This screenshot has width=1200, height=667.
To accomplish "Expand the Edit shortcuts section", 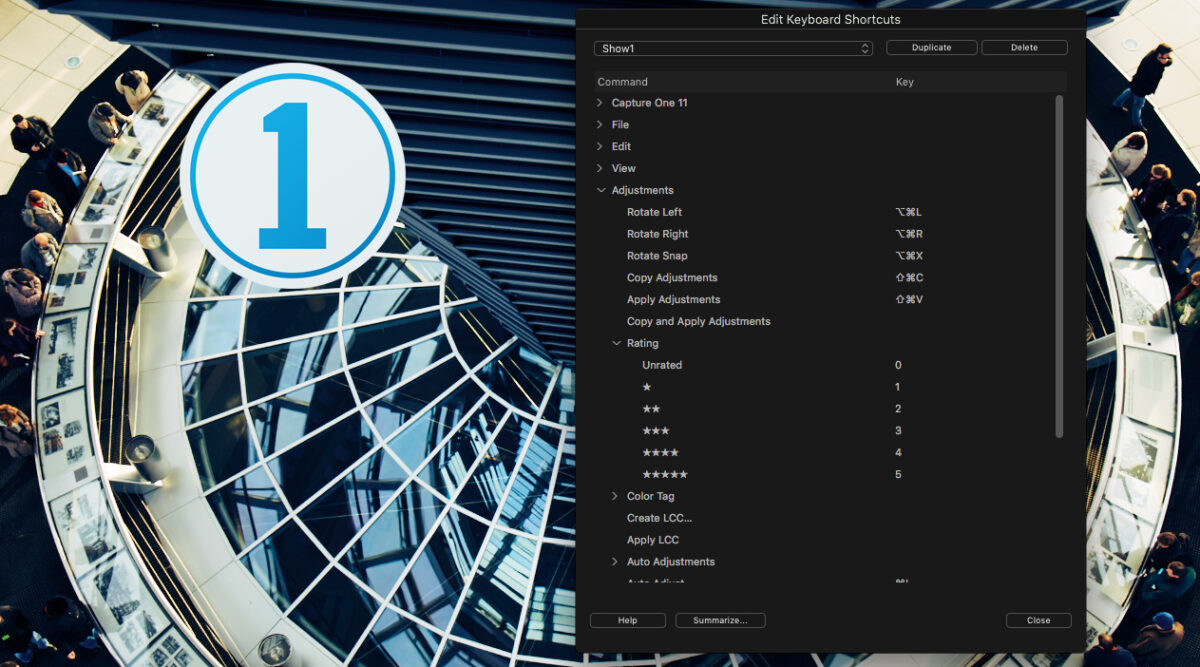I will 600,146.
